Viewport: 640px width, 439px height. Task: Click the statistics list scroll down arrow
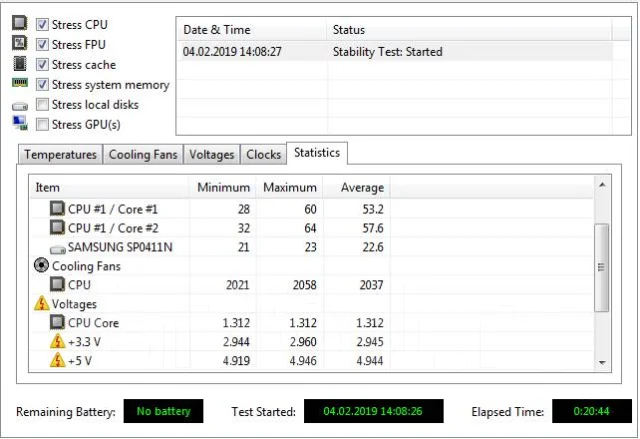602,363
